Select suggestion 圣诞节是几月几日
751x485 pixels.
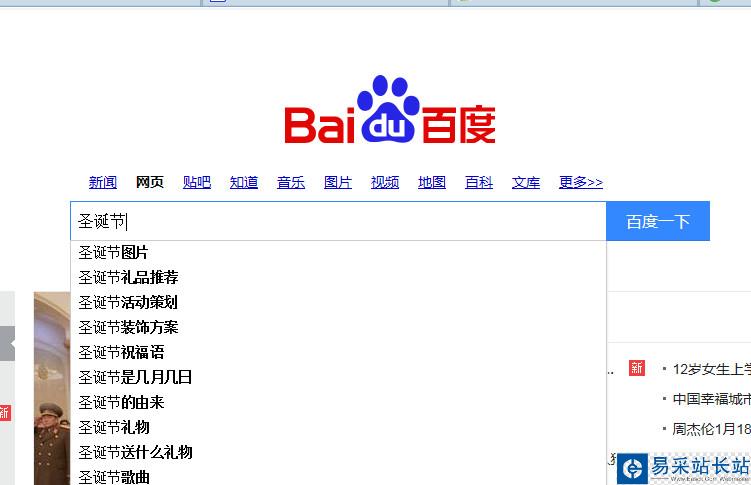(338, 377)
